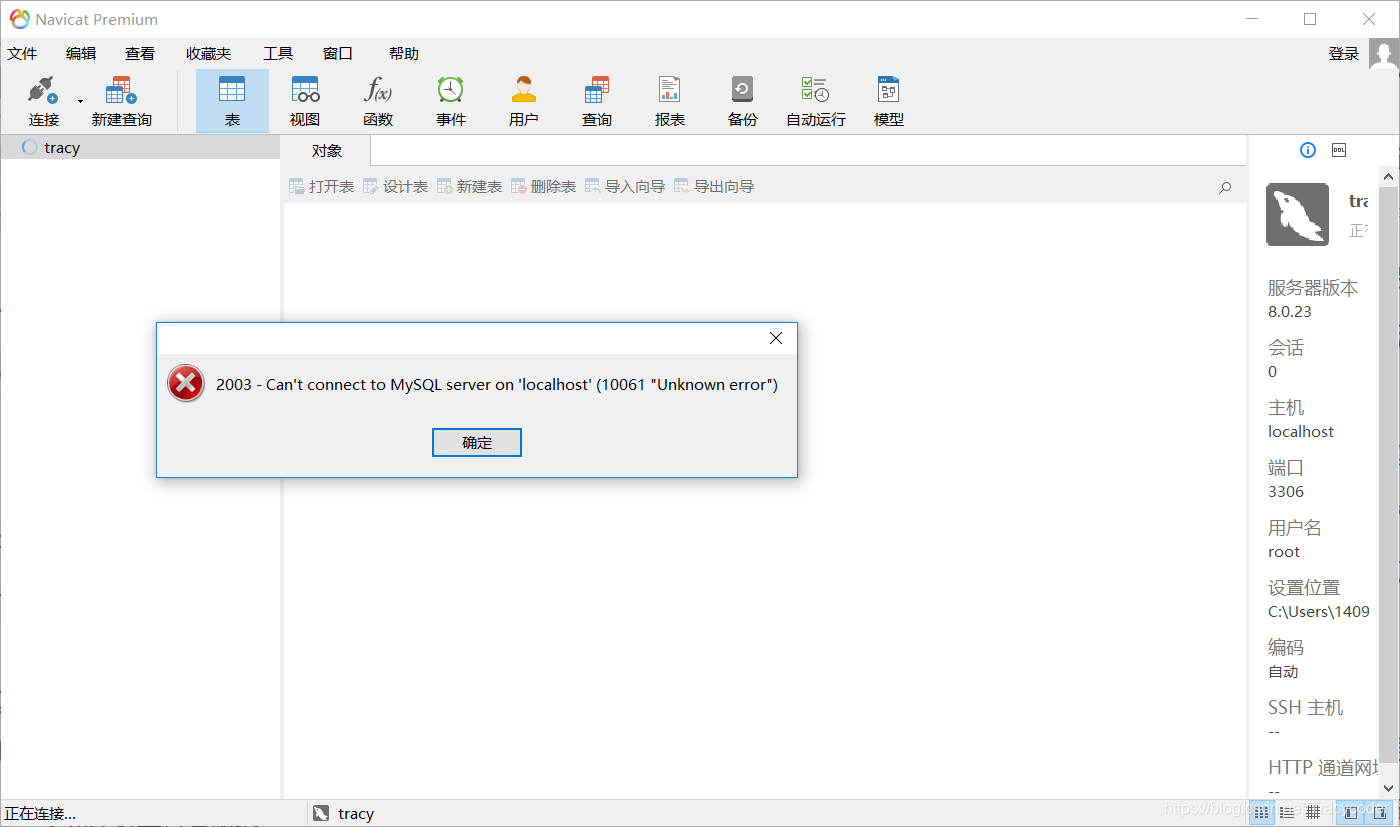The image size is (1400, 827).
Task: Select the tracy connection in the tree
Action: [x=140, y=147]
